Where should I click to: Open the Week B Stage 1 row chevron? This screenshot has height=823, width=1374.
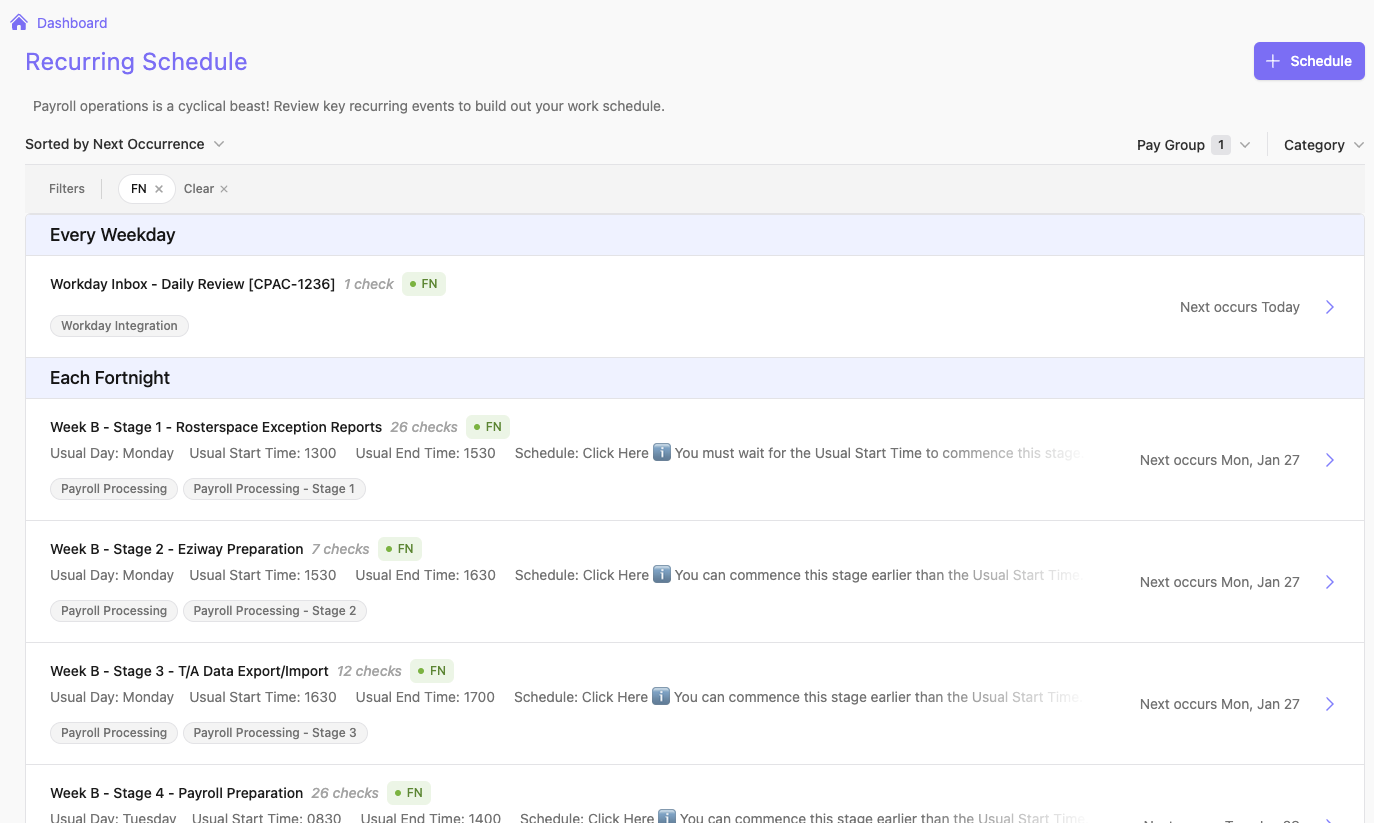[1330, 460]
